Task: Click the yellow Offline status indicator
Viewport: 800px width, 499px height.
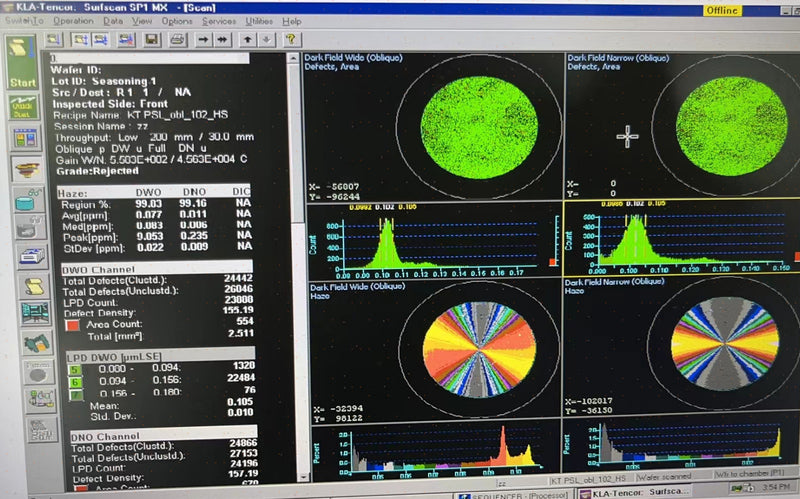Action: click(x=722, y=10)
